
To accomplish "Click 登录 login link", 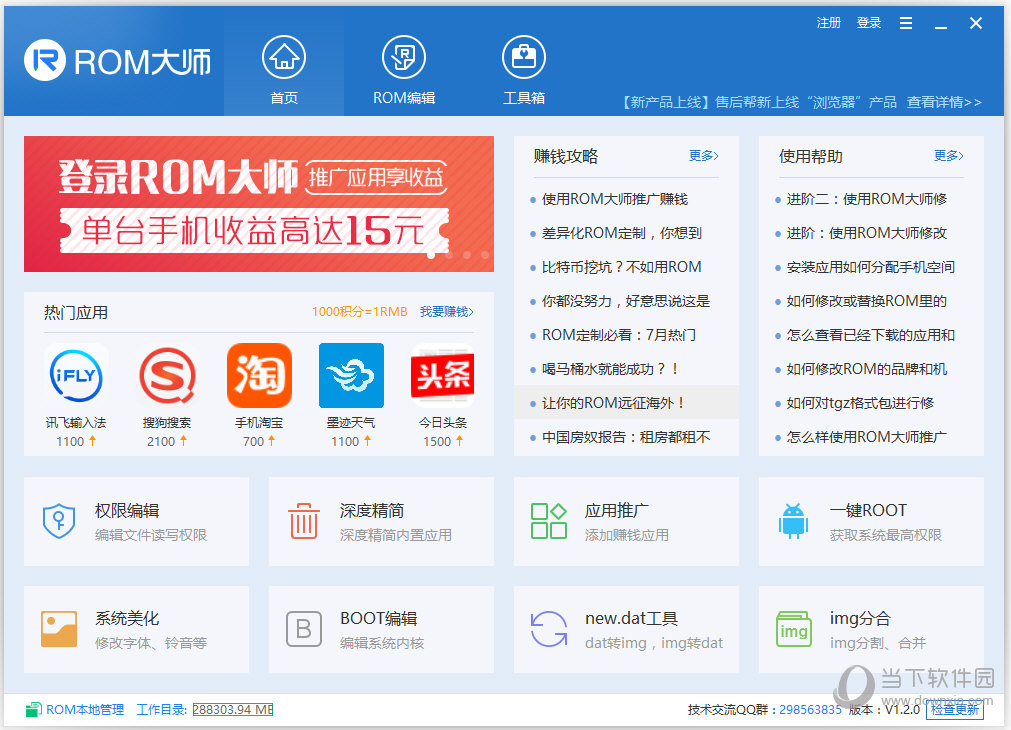I will [x=869, y=23].
